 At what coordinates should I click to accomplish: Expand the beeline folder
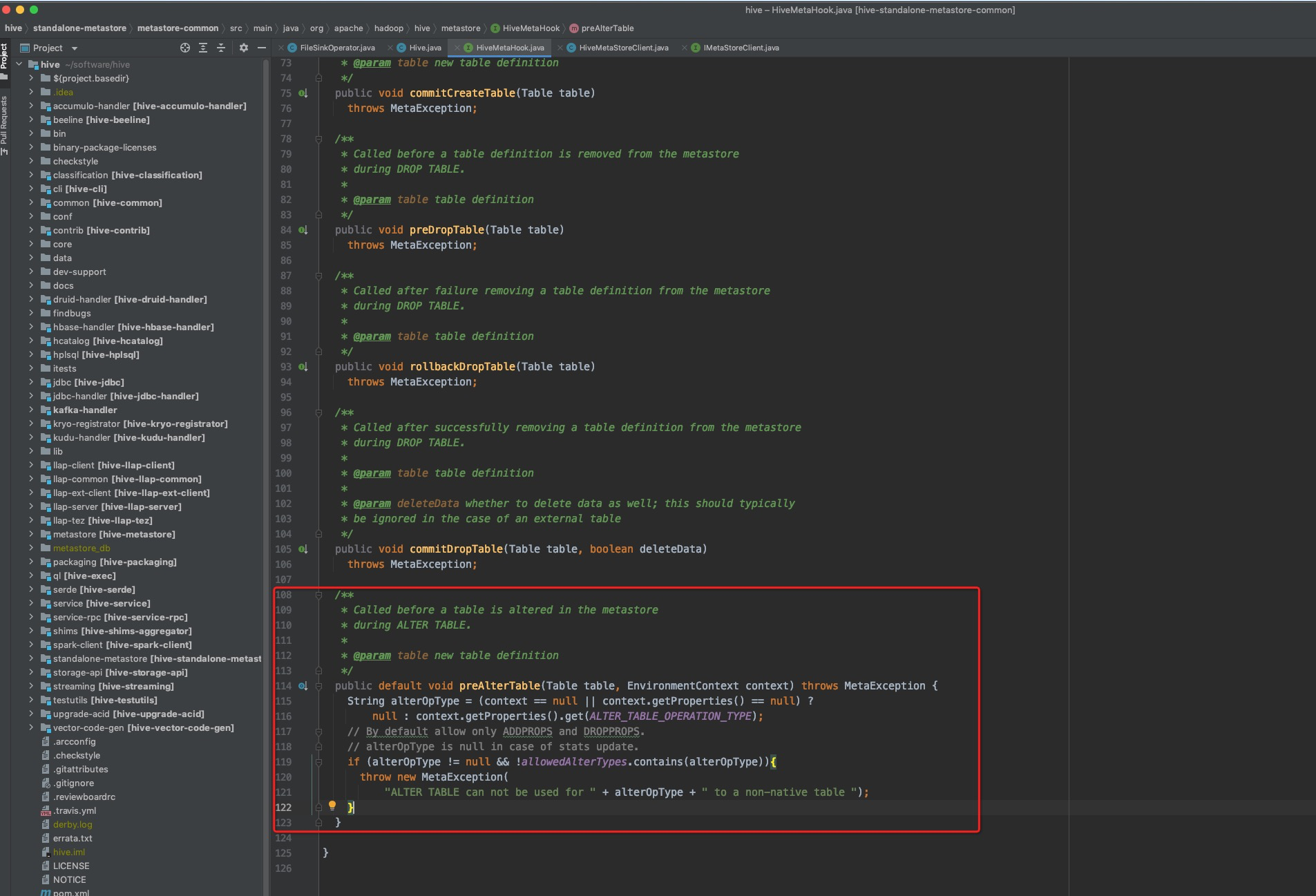coord(31,120)
